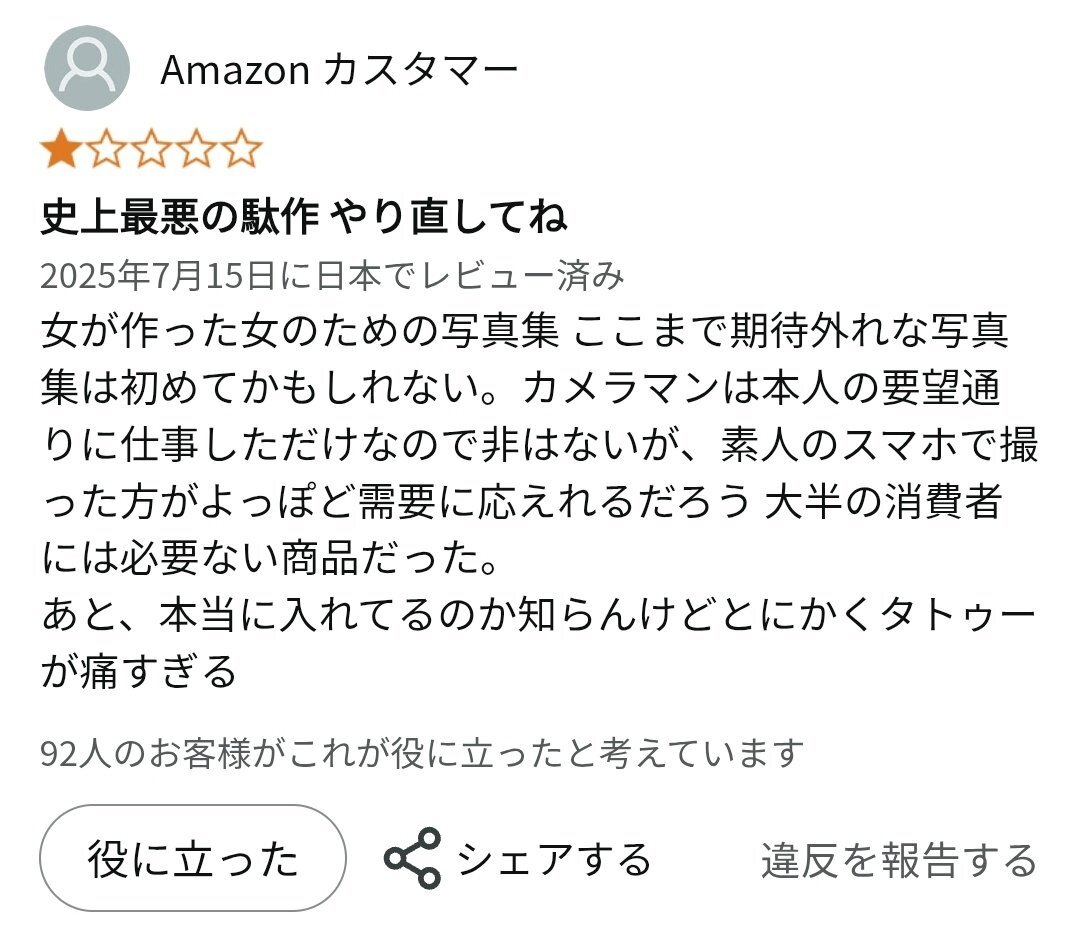Click the fifth empty rating star
The width and height of the screenshot is (1080, 945).
tap(242, 148)
